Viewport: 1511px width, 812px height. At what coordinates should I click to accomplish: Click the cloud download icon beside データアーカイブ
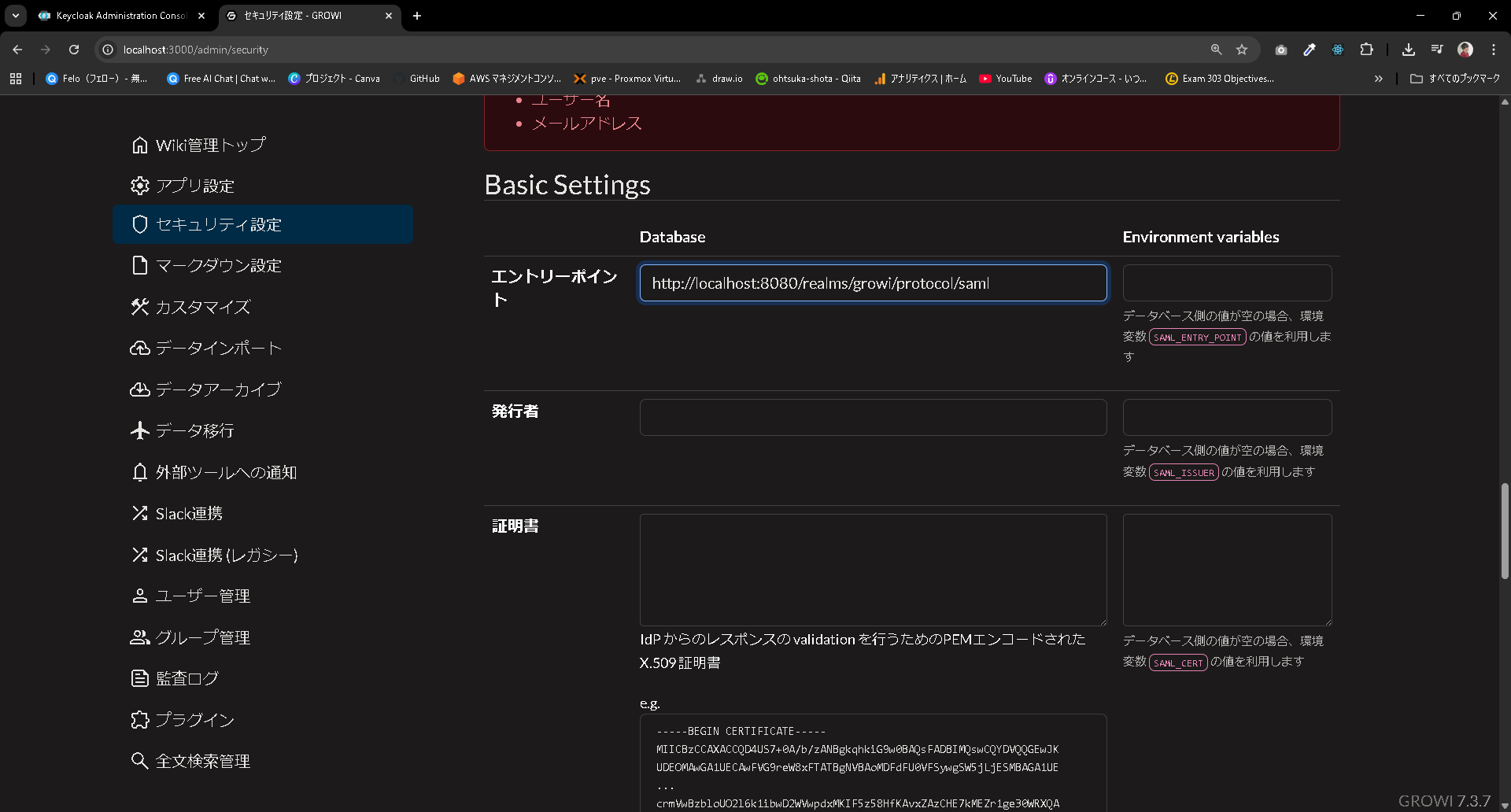(x=139, y=389)
